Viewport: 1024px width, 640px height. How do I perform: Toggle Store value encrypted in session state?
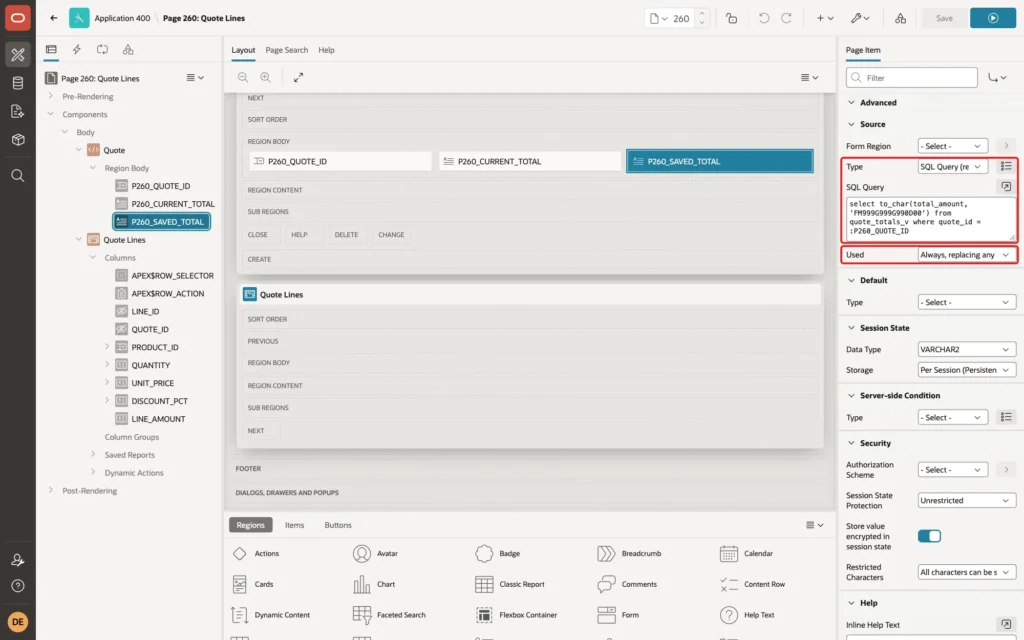coord(929,536)
